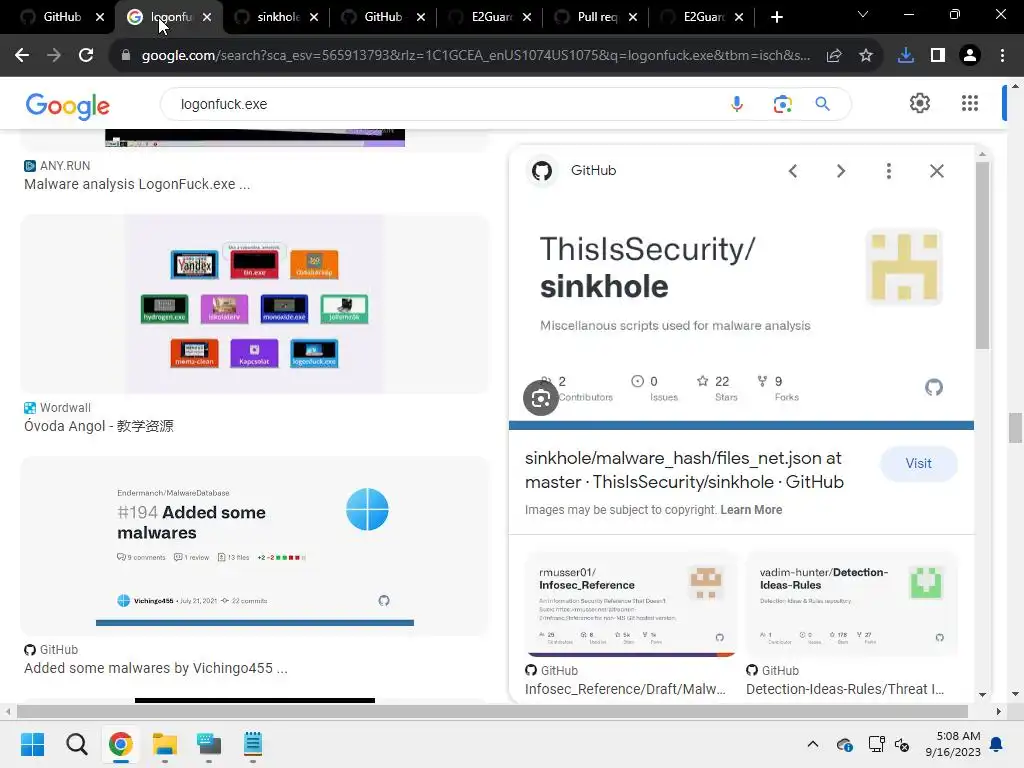The width and height of the screenshot is (1024, 768).
Task: Open Malware analysis LogonFuck.exe result
Action: tap(137, 184)
